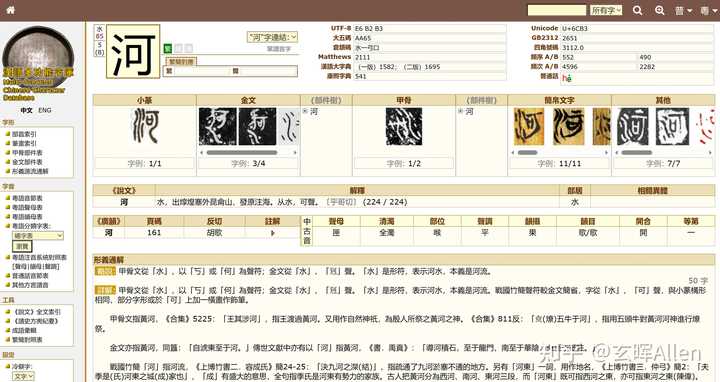Open 粵語音節表 in the sidebar
The height and width of the screenshot is (382, 720).
pos(27,198)
